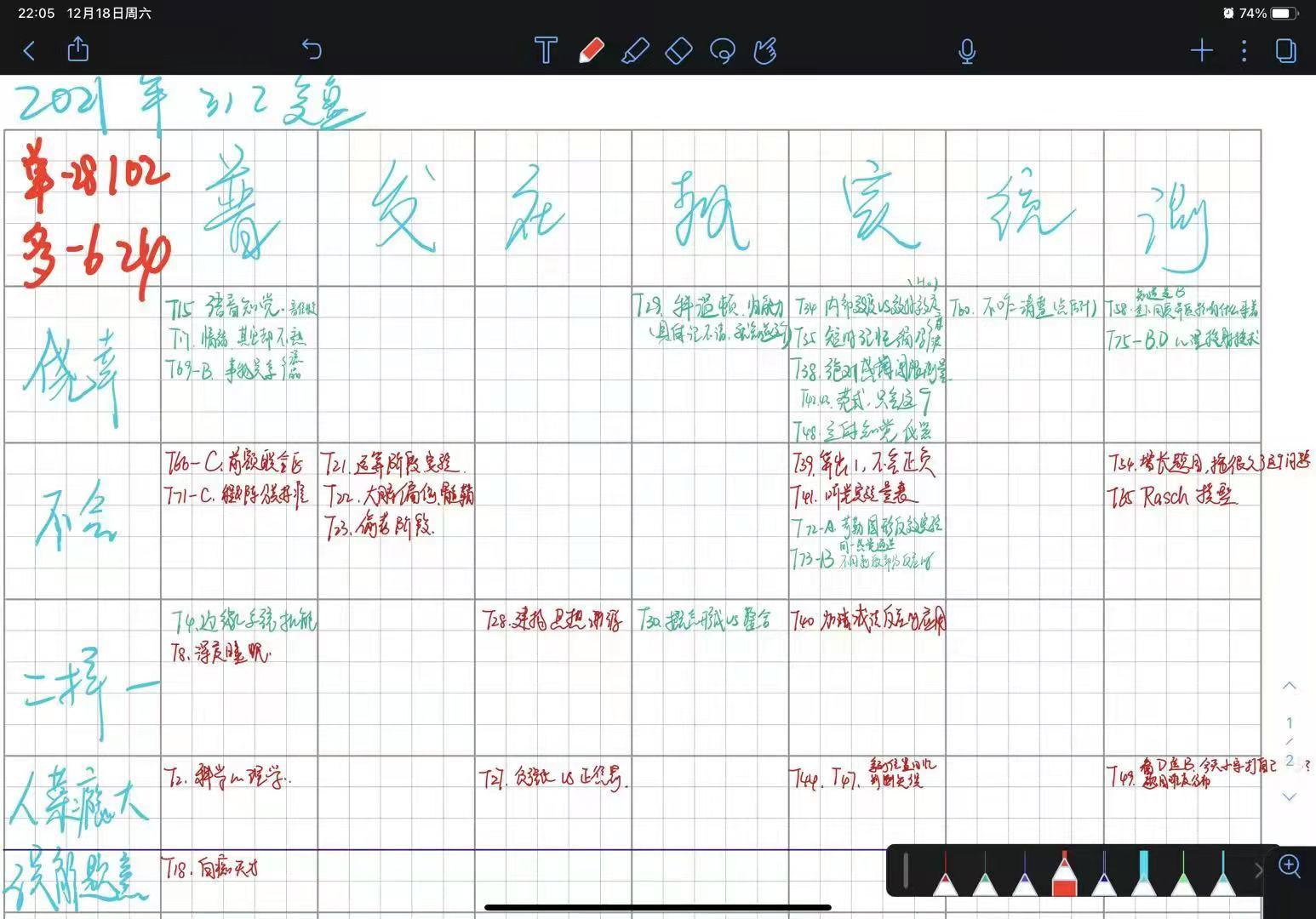Open the zoom writing magnifier

coord(1290,866)
